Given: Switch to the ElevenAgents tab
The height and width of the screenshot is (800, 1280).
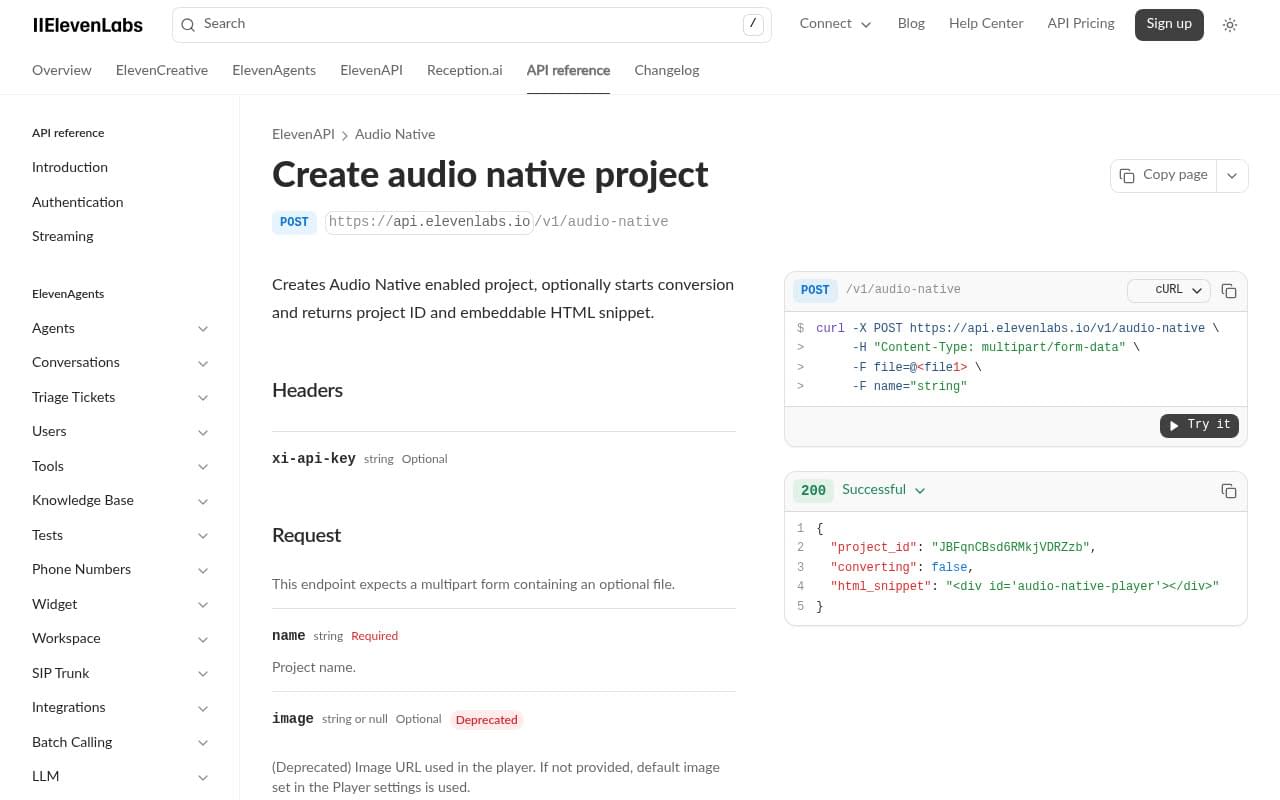Looking at the screenshot, I should 274,71.
